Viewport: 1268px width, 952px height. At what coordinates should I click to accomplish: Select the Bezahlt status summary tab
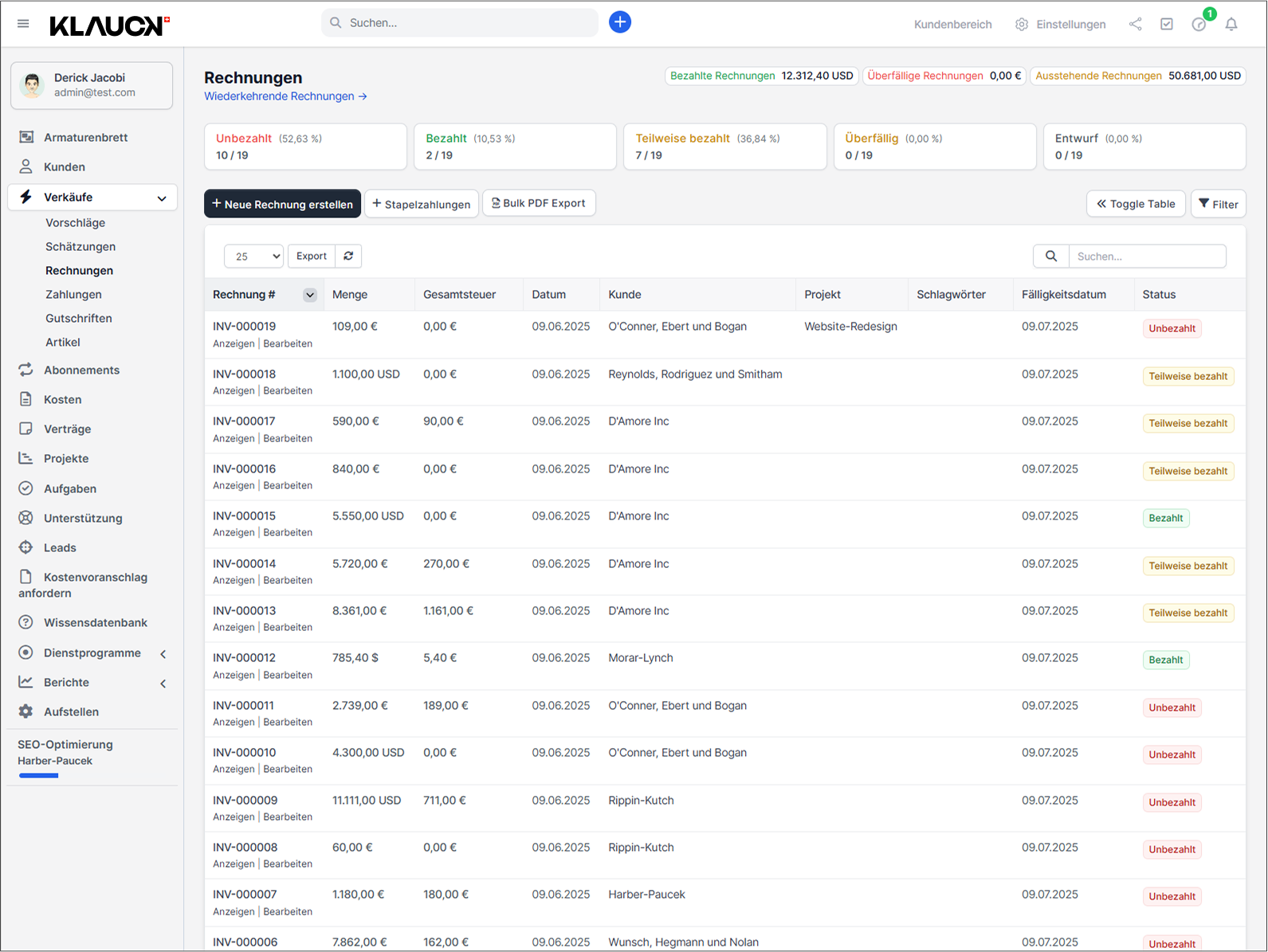(515, 147)
